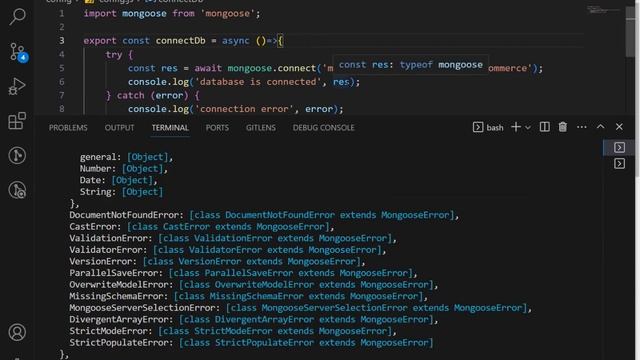The image size is (640, 360).
Task: Click 'Number: [Object]' in terminal
Action: pos(124,169)
